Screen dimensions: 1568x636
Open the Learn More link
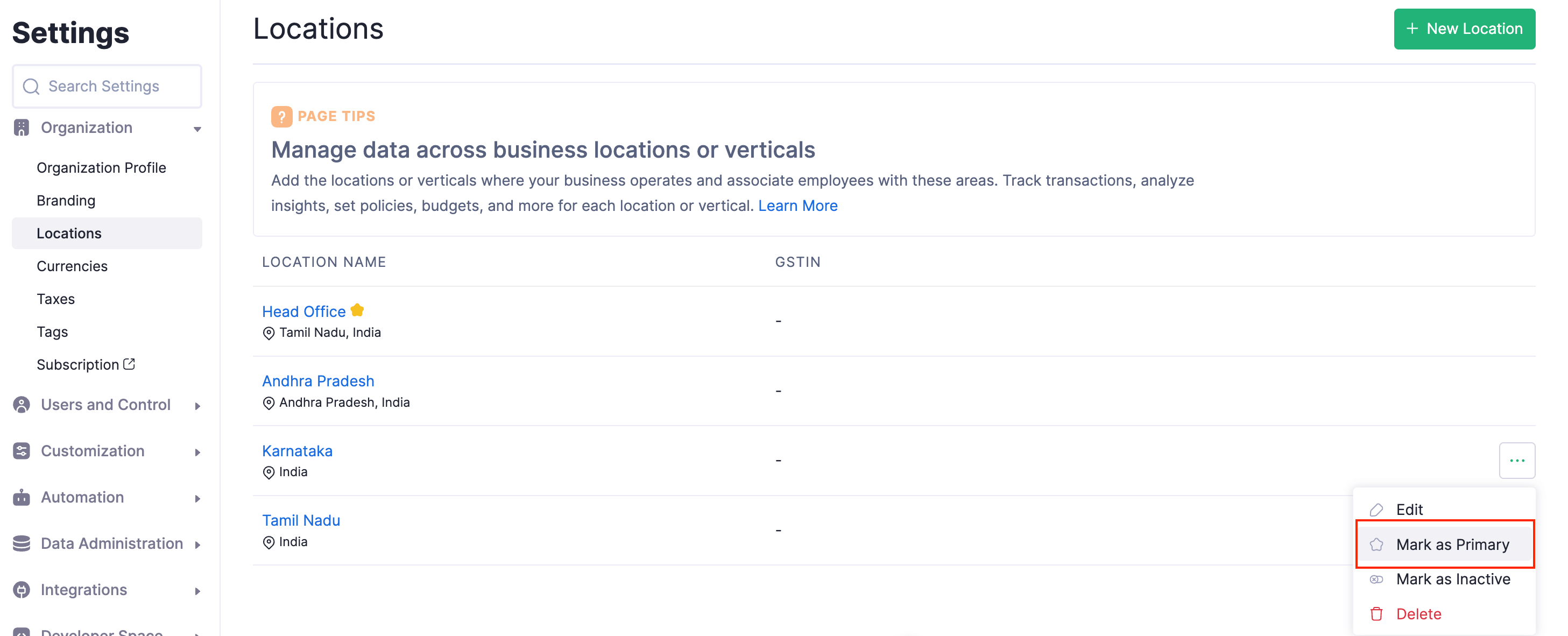797,206
